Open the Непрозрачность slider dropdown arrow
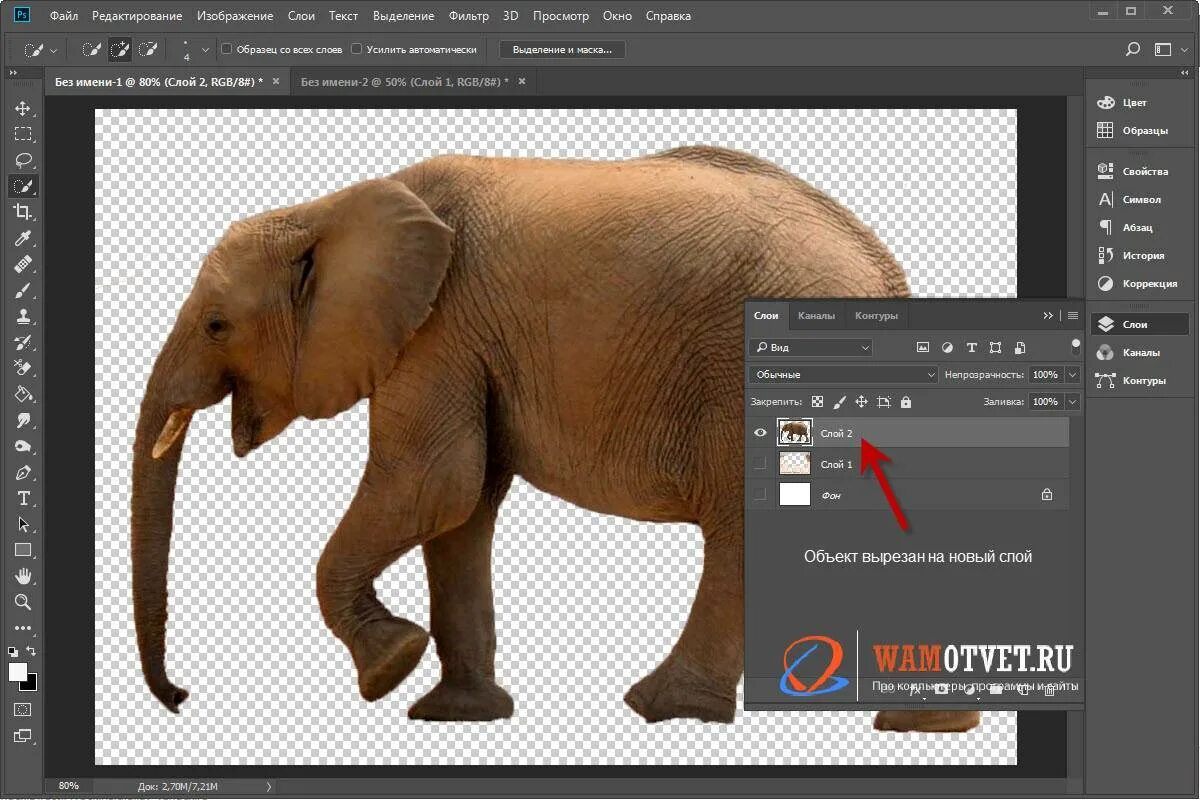 click(x=1073, y=375)
